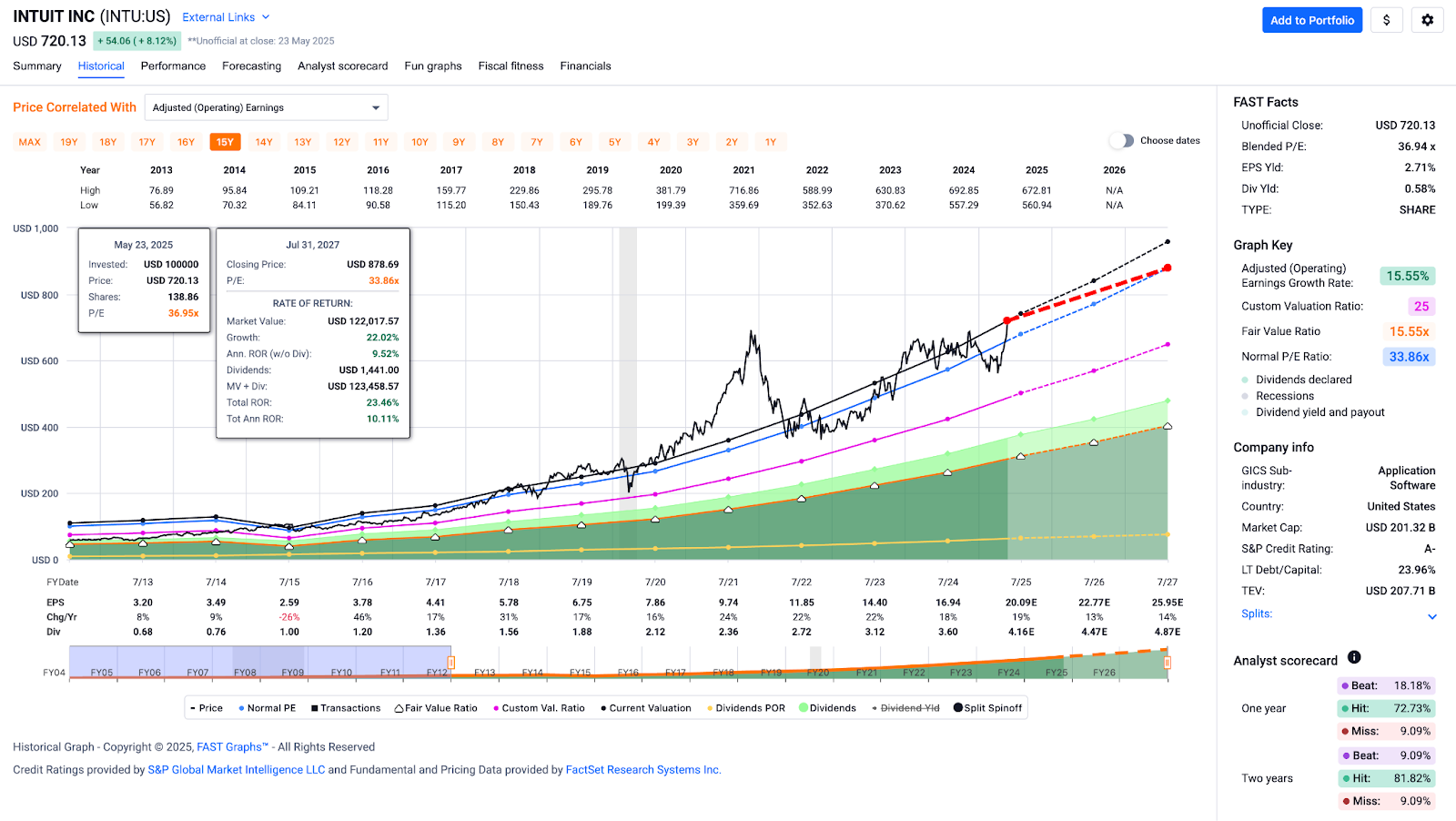Select 1Y time range
Viewport: 1456px width, 821px height.
click(771, 142)
